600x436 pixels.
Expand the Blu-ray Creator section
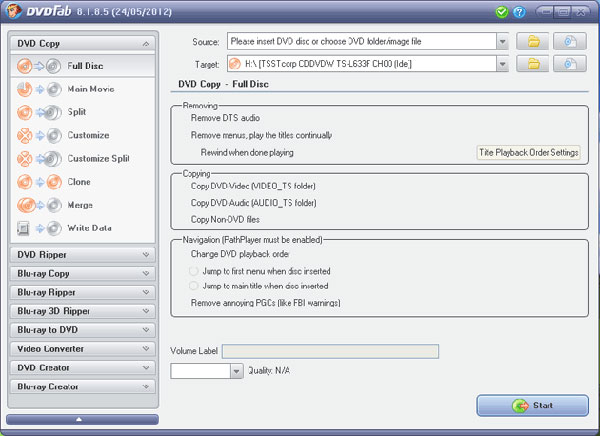click(83, 387)
